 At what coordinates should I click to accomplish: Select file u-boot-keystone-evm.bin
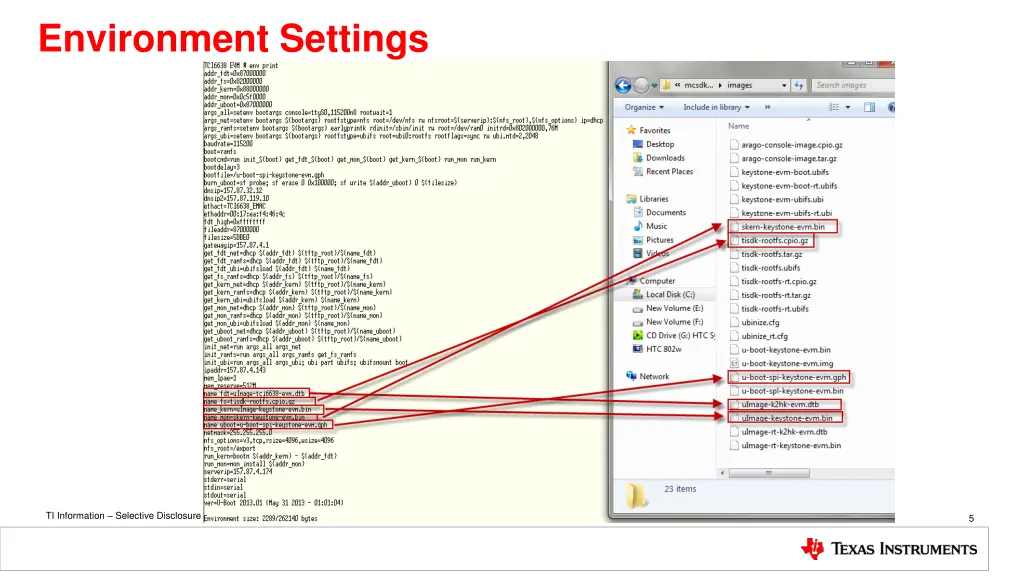[786, 351]
